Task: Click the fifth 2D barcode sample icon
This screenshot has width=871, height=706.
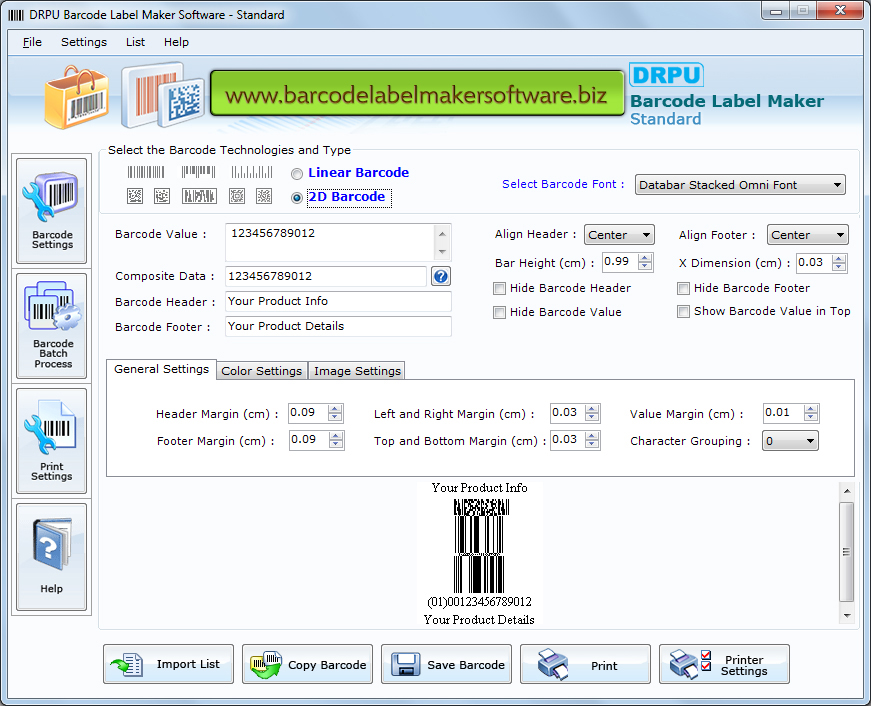Action: [x=264, y=196]
